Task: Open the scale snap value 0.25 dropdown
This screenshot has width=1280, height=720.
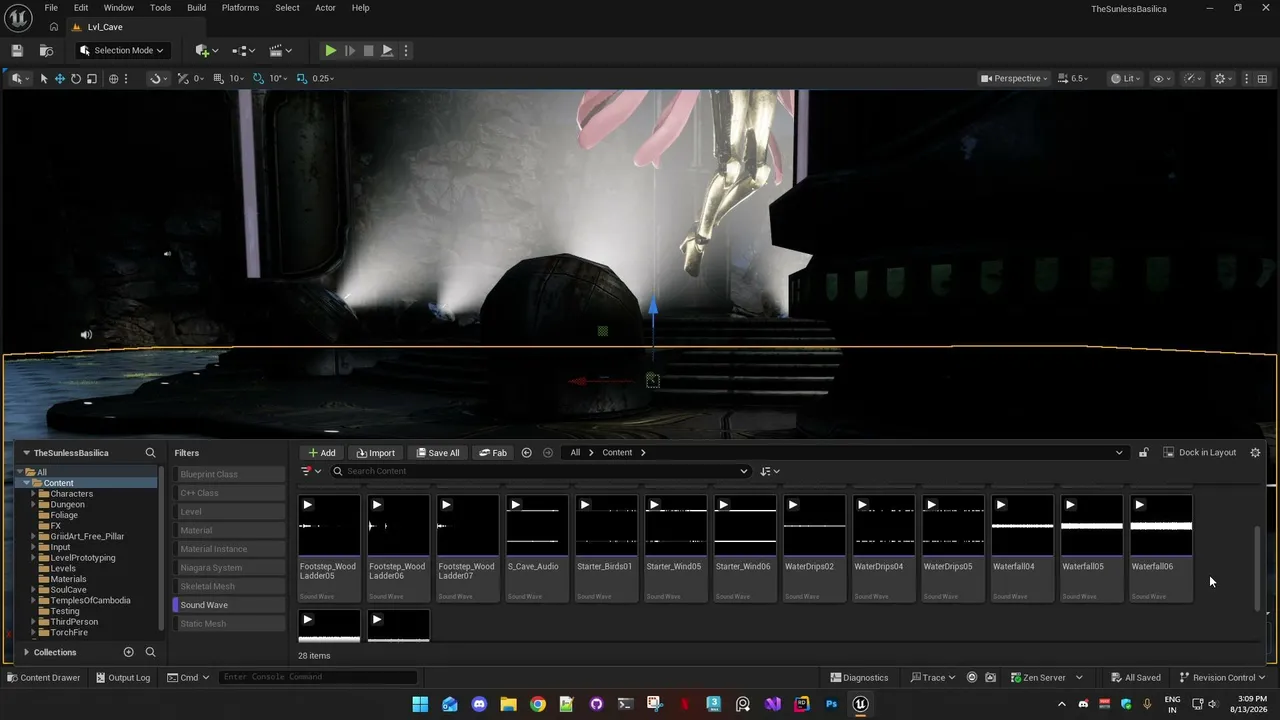Action: click(323, 78)
